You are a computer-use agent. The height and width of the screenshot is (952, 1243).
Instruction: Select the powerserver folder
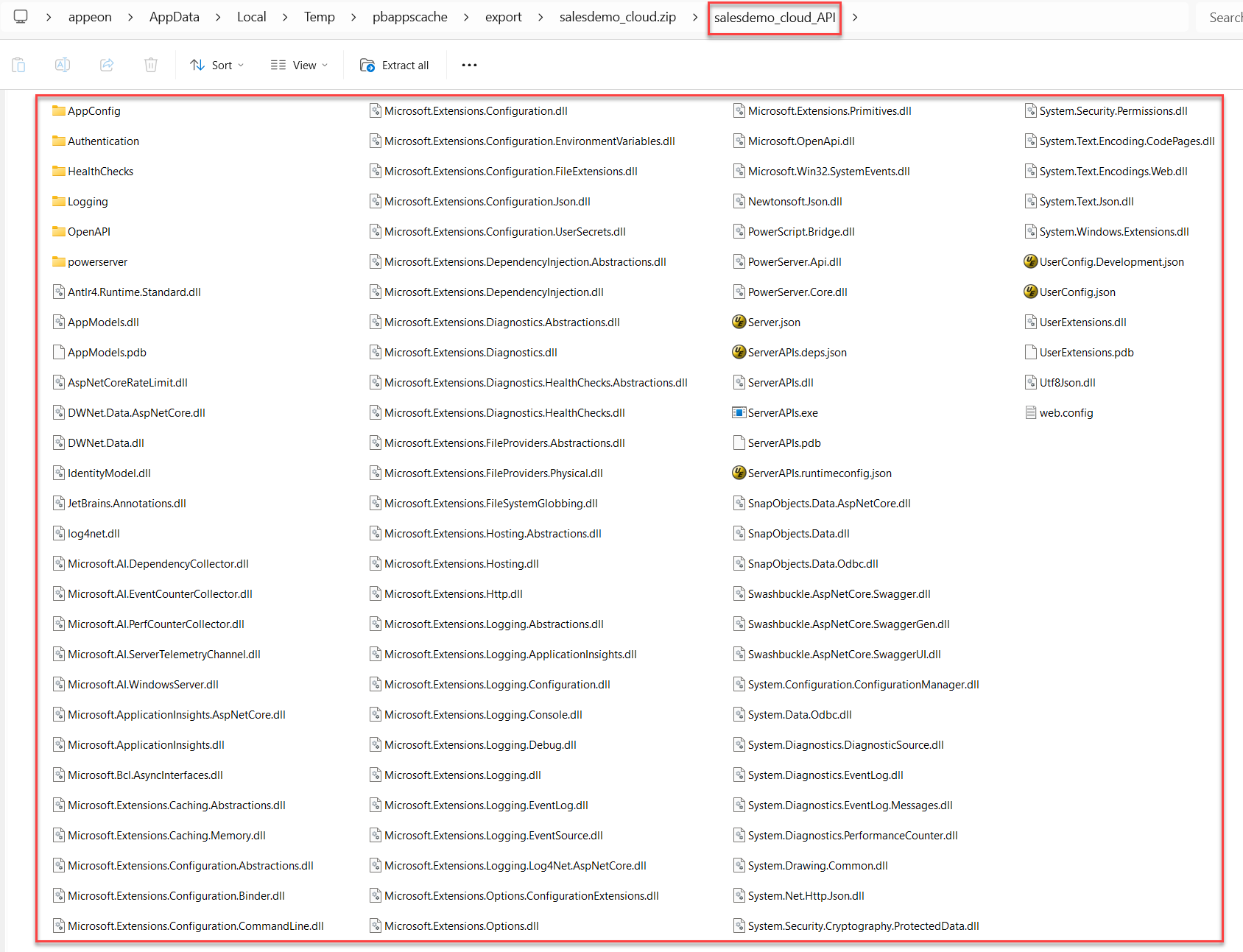coord(97,262)
